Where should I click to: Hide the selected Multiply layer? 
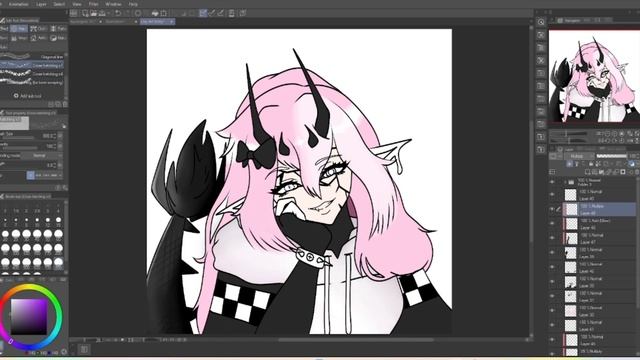point(552,209)
